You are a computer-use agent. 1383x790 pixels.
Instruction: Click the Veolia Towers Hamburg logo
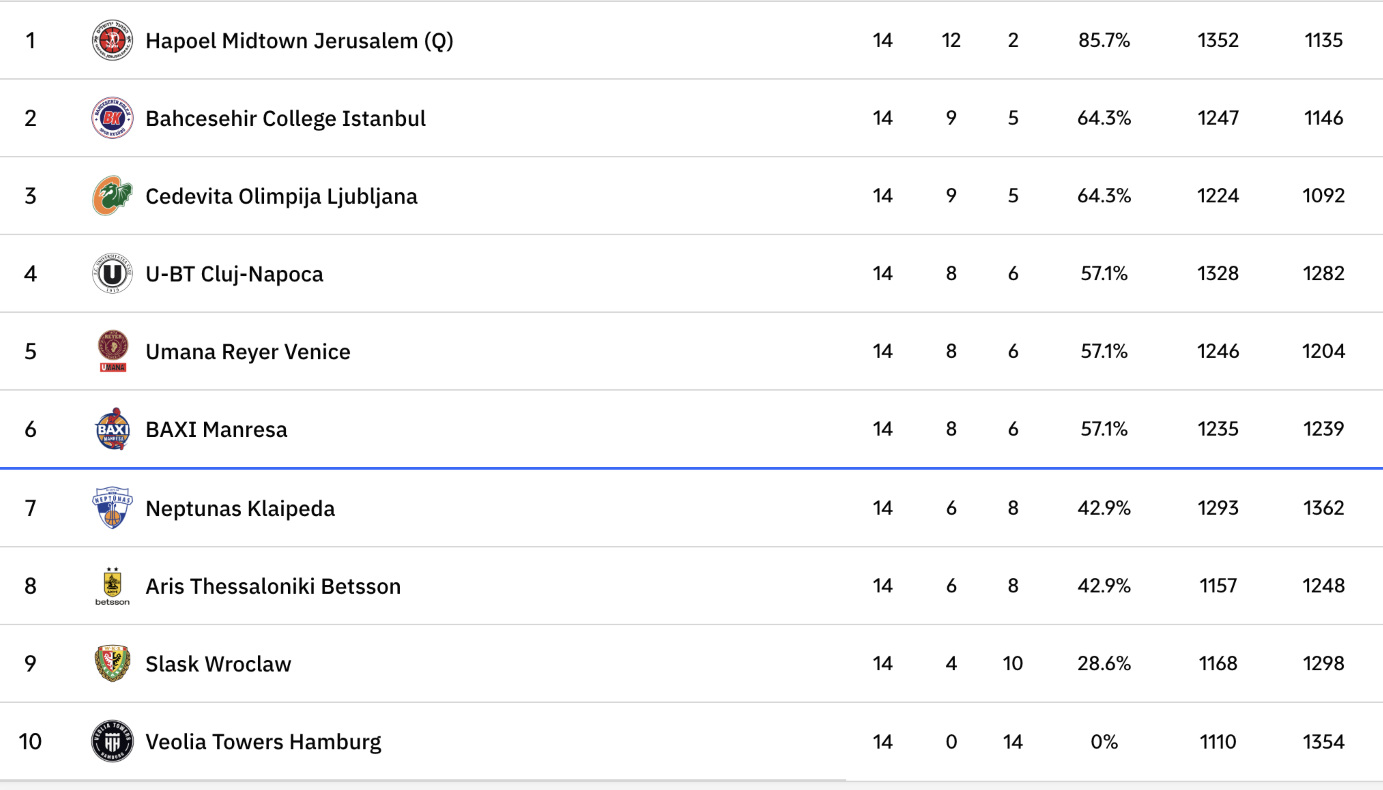112,742
